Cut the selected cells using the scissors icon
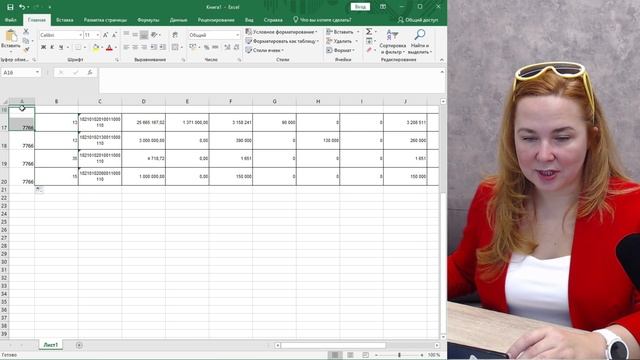Image resolution: width=640 pixels, height=360 pixels. pos(26,31)
